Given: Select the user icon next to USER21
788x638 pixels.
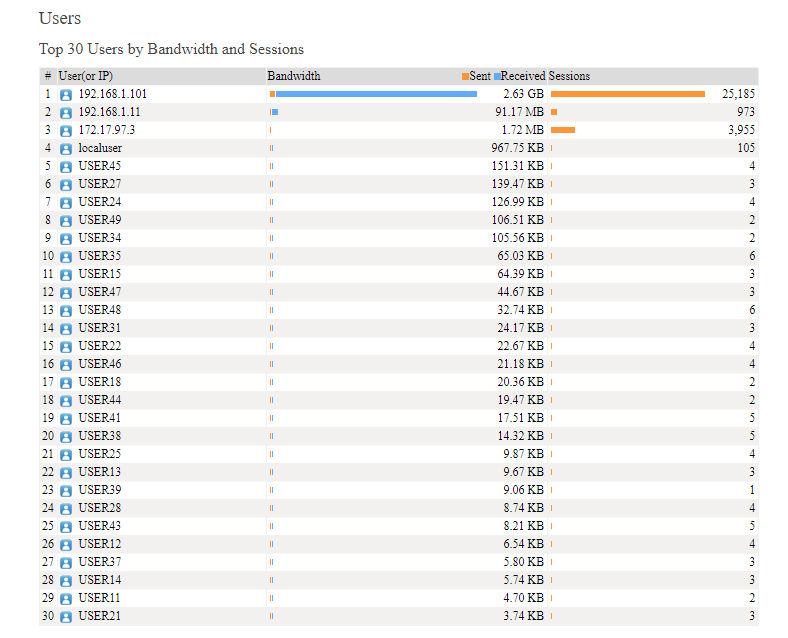Looking at the screenshot, I should (66, 617).
